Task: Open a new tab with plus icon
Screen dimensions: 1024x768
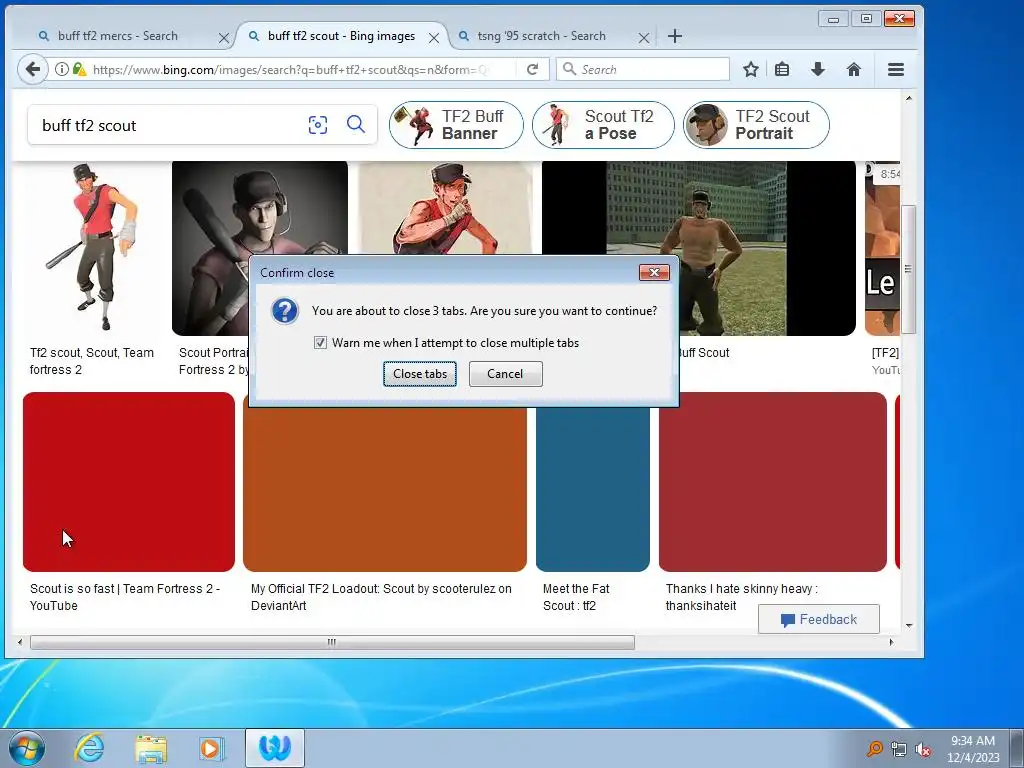Action: [675, 37]
